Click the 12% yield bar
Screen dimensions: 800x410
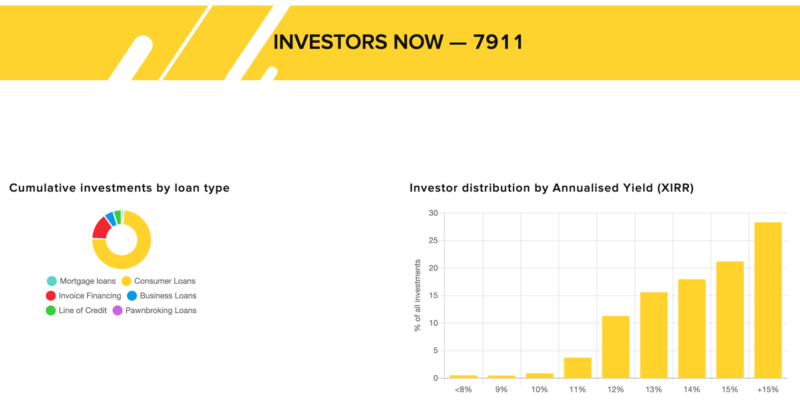coord(615,347)
